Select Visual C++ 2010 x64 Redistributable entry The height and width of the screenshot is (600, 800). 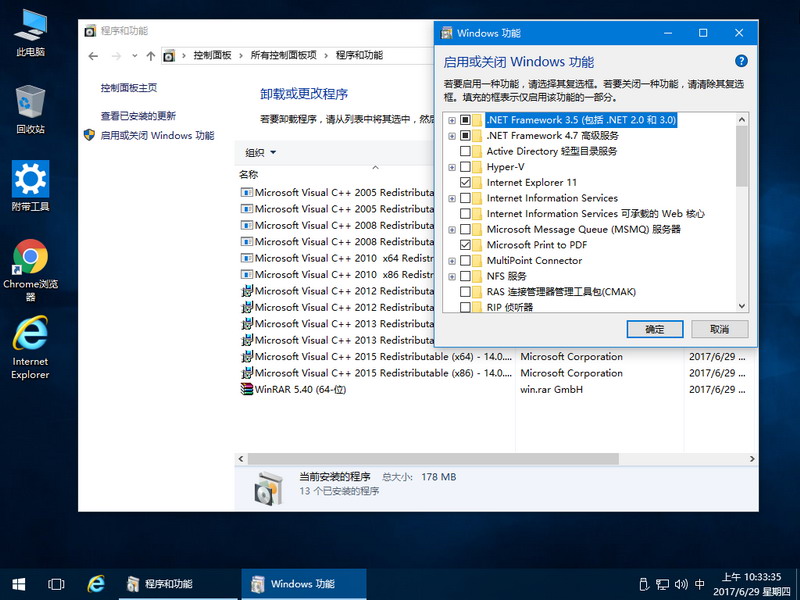pos(337,258)
